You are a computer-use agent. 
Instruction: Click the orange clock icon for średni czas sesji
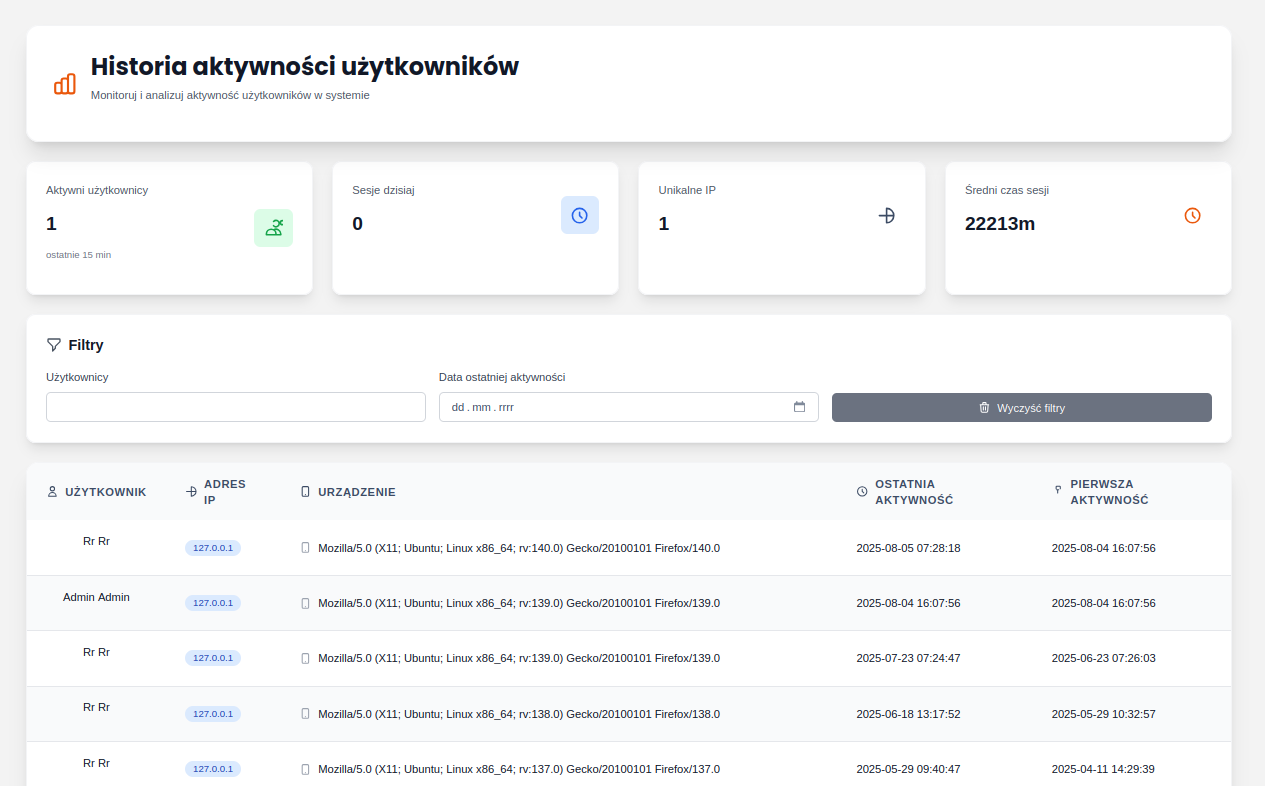click(1192, 215)
